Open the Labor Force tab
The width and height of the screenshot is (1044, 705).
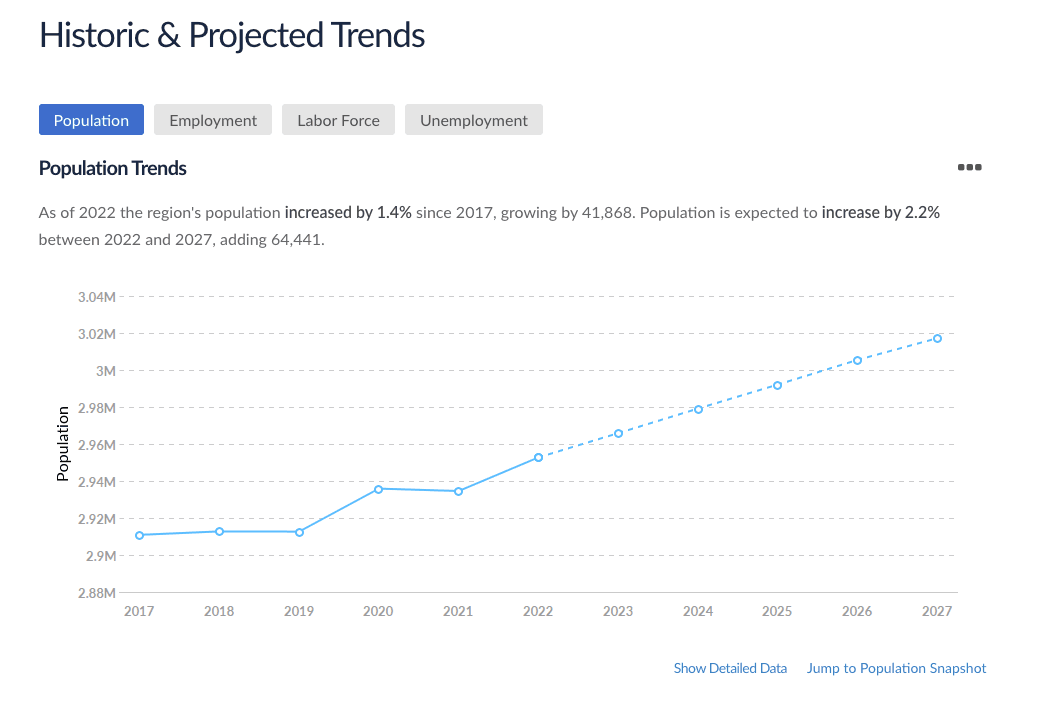click(x=338, y=120)
